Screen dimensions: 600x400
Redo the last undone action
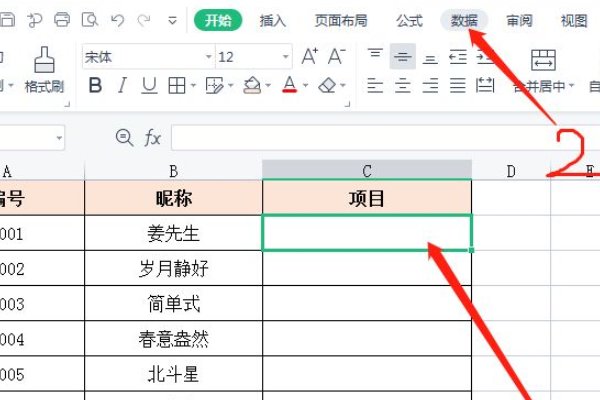(144, 20)
